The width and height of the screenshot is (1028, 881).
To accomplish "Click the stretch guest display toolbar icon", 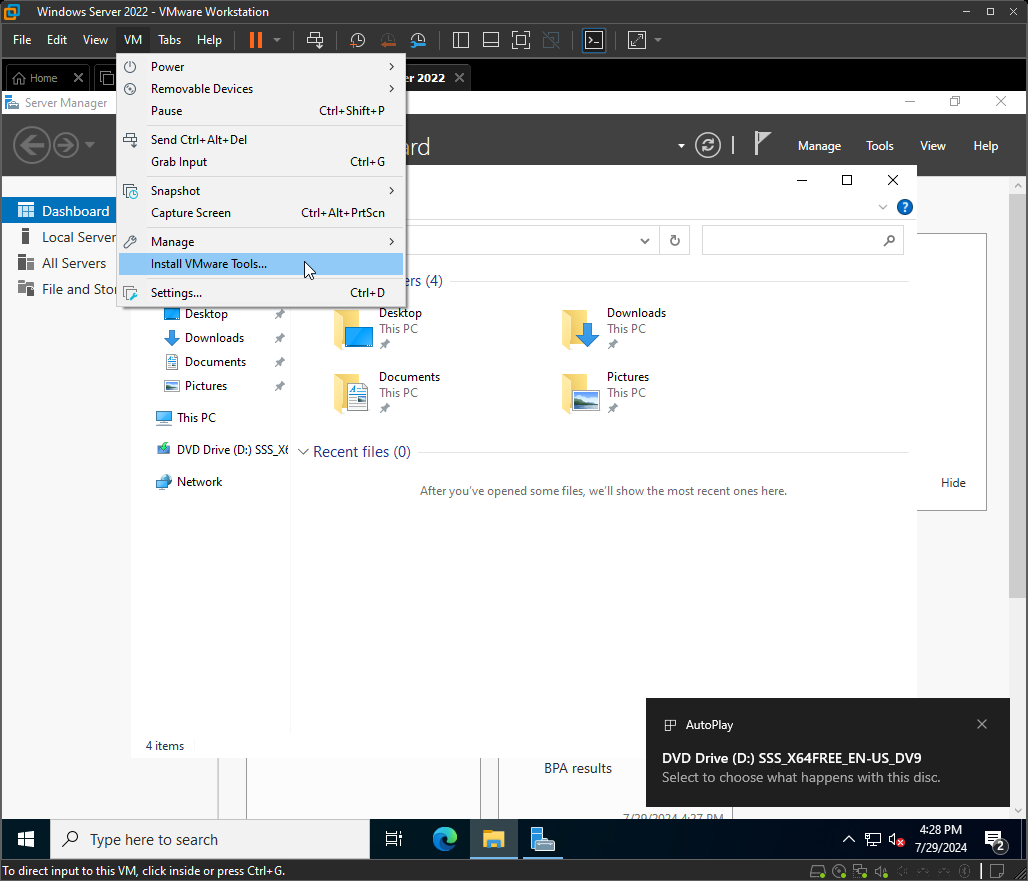I will point(637,40).
